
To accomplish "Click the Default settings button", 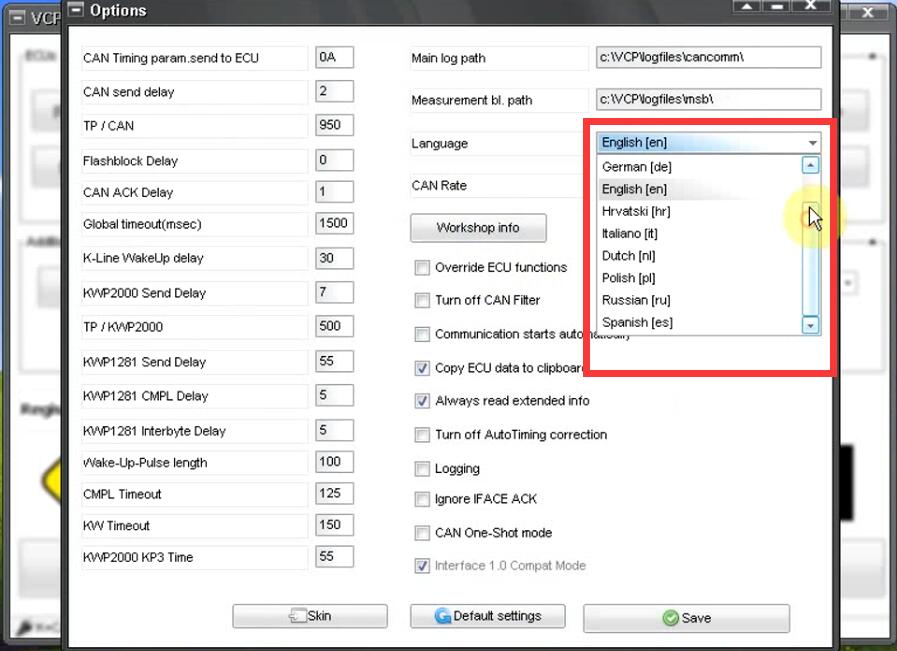I will pyautogui.click(x=488, y=616).
